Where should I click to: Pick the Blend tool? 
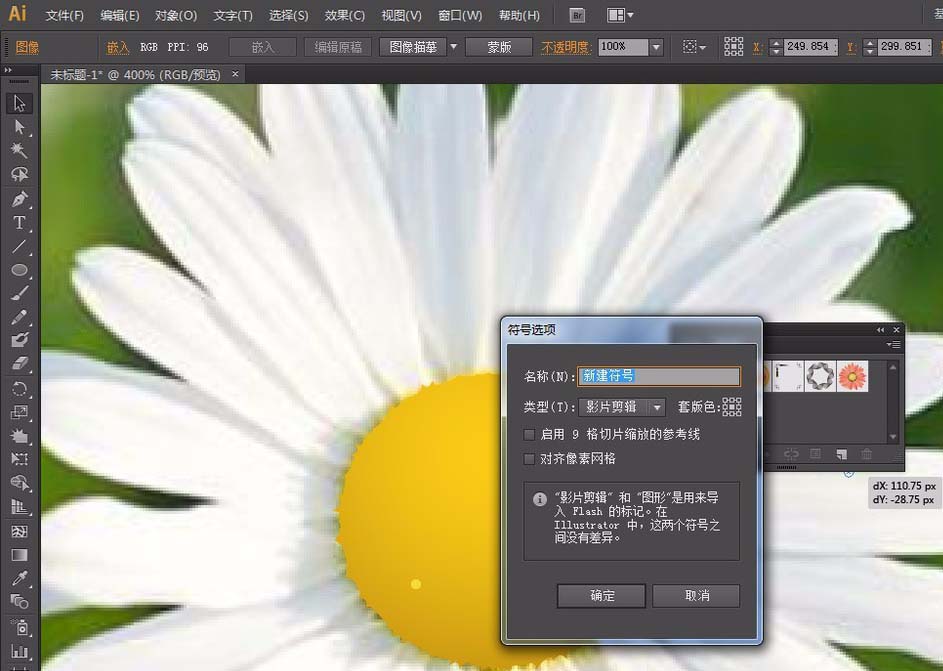[x=19, y=601]
